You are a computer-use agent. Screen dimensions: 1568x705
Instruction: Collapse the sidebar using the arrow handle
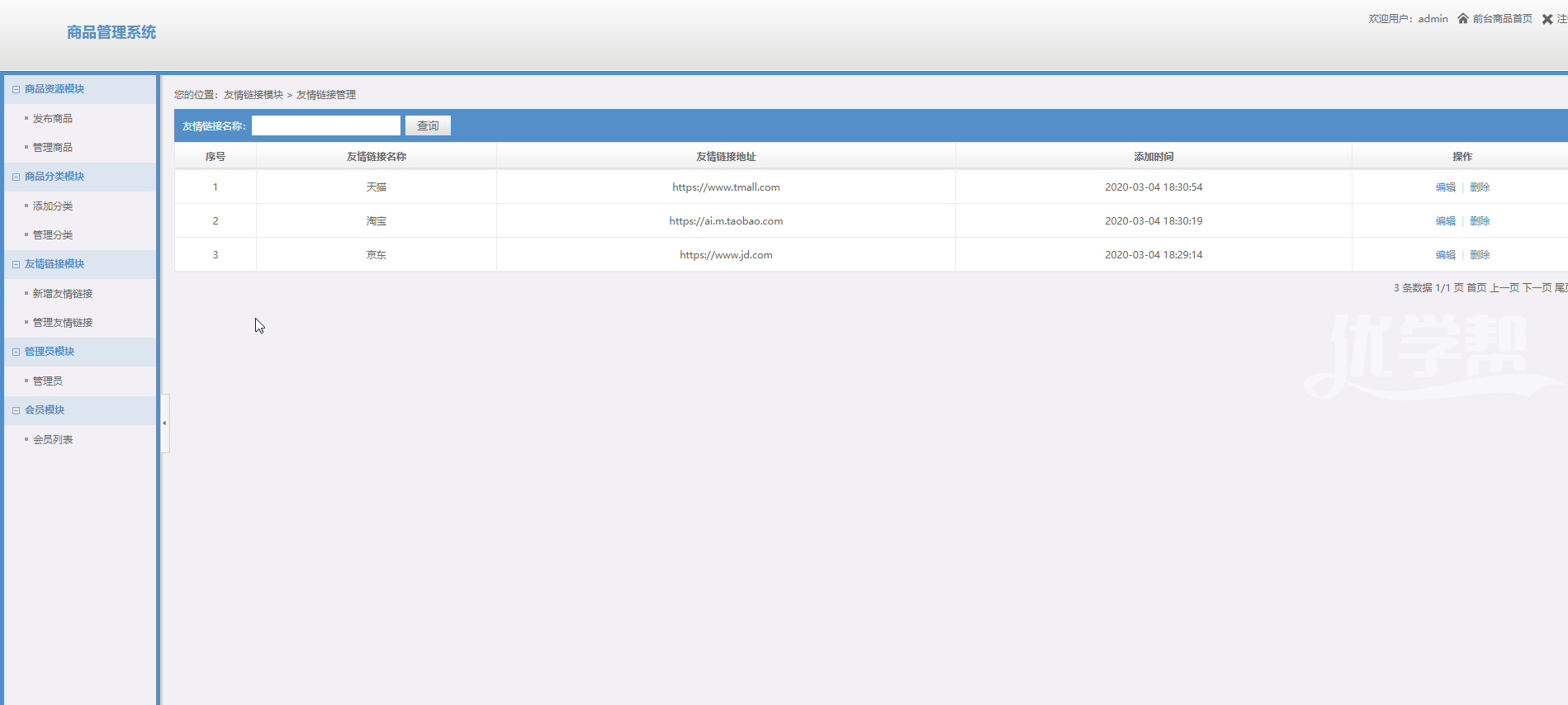pyautogui.click(x=165, y=423)
